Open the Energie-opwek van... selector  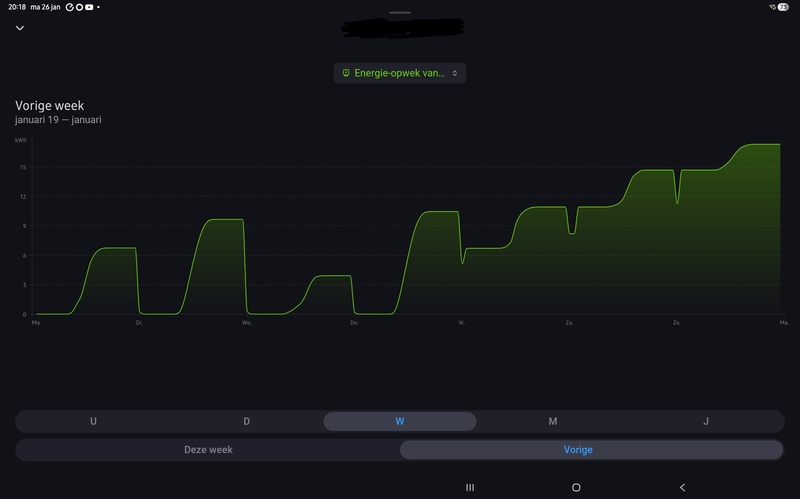(x=399, y=73)
